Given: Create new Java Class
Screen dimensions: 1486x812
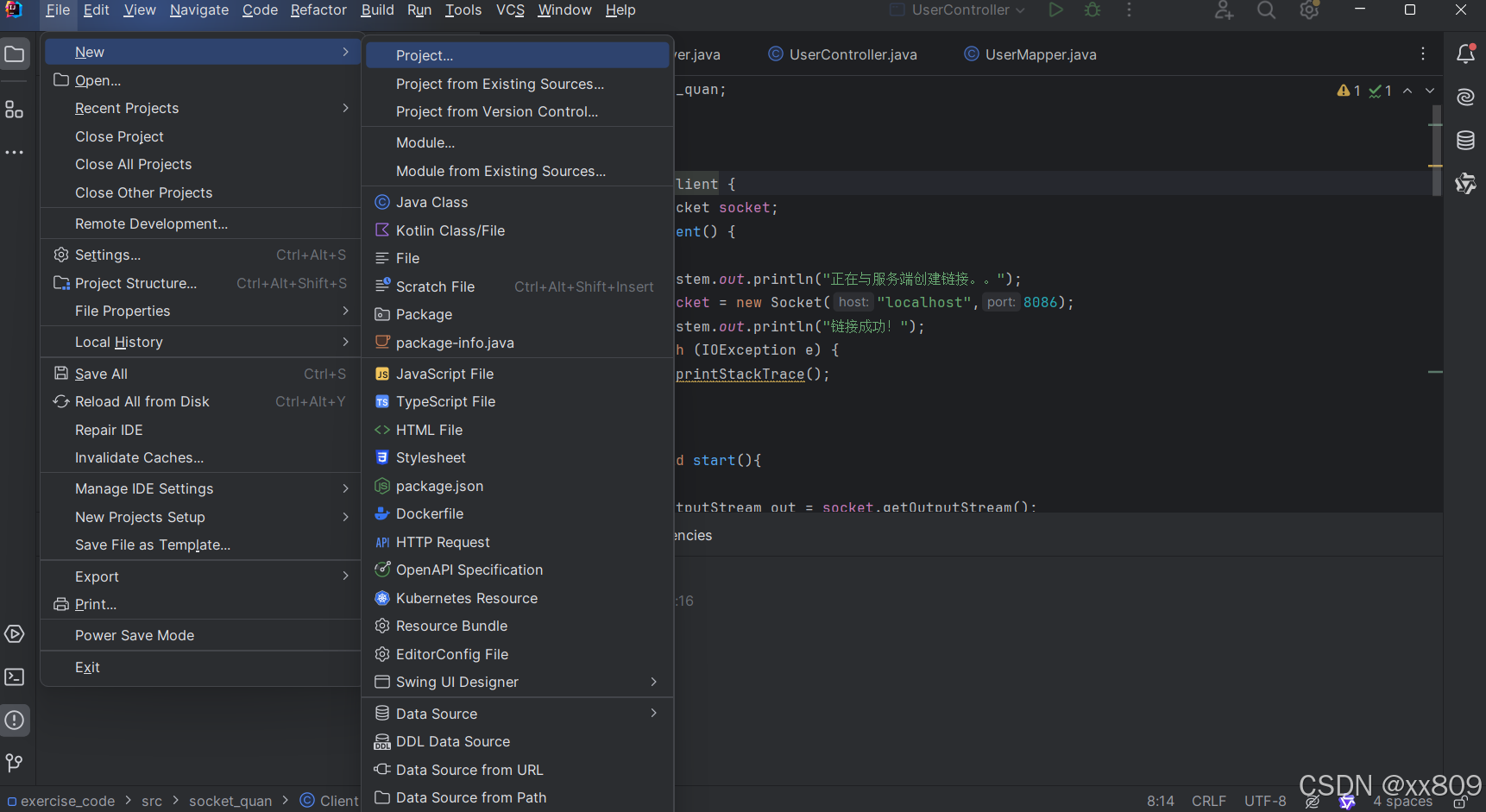Looking at the screenshot, I should point(517,202).
